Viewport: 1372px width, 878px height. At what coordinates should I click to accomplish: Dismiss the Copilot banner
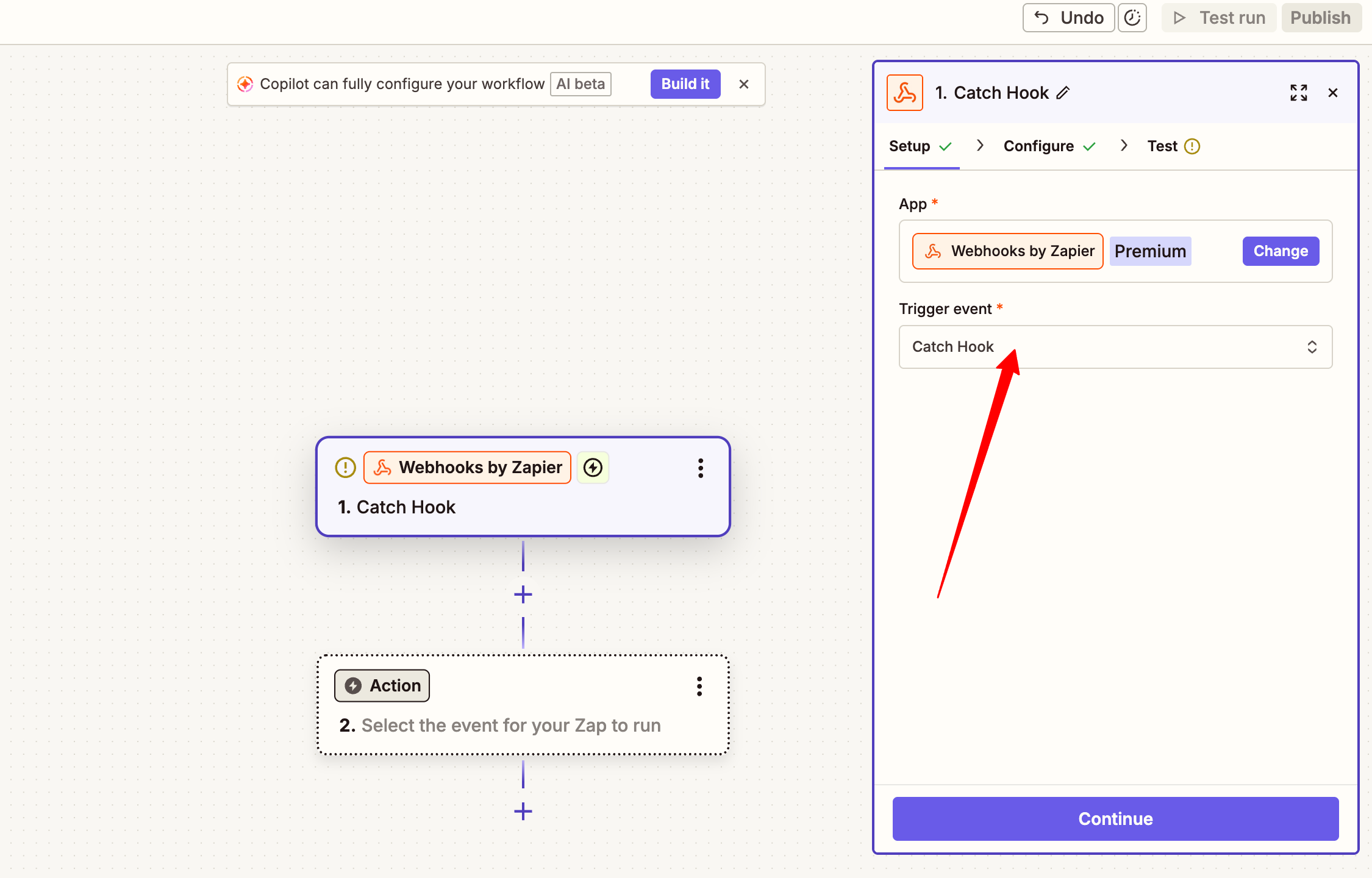pyautogui.click(x=743, y=84)
